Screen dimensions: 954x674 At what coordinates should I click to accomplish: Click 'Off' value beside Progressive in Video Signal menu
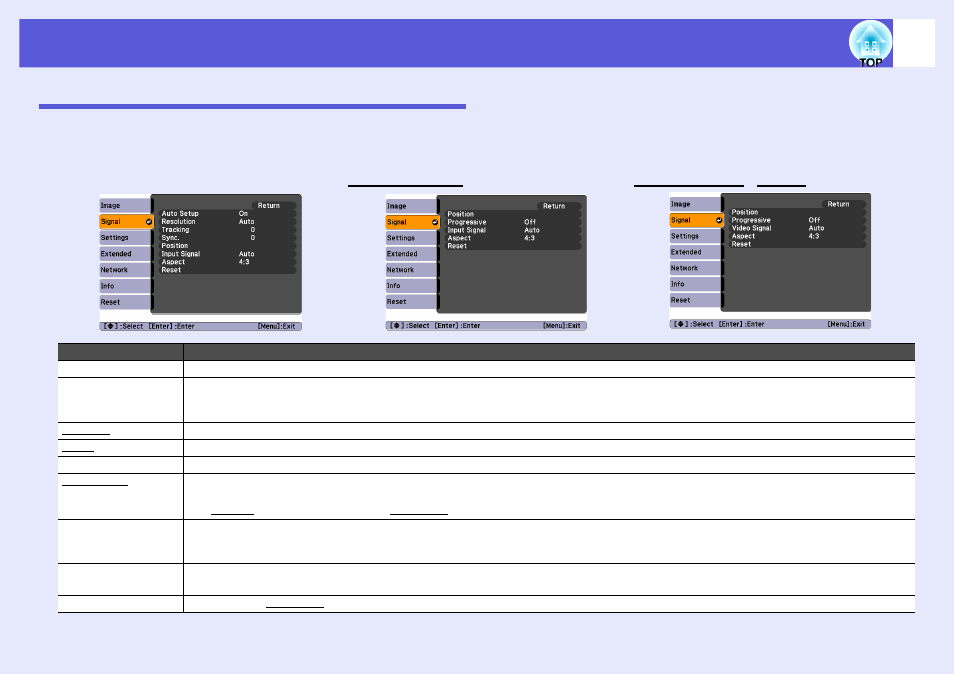pos(814,220)
